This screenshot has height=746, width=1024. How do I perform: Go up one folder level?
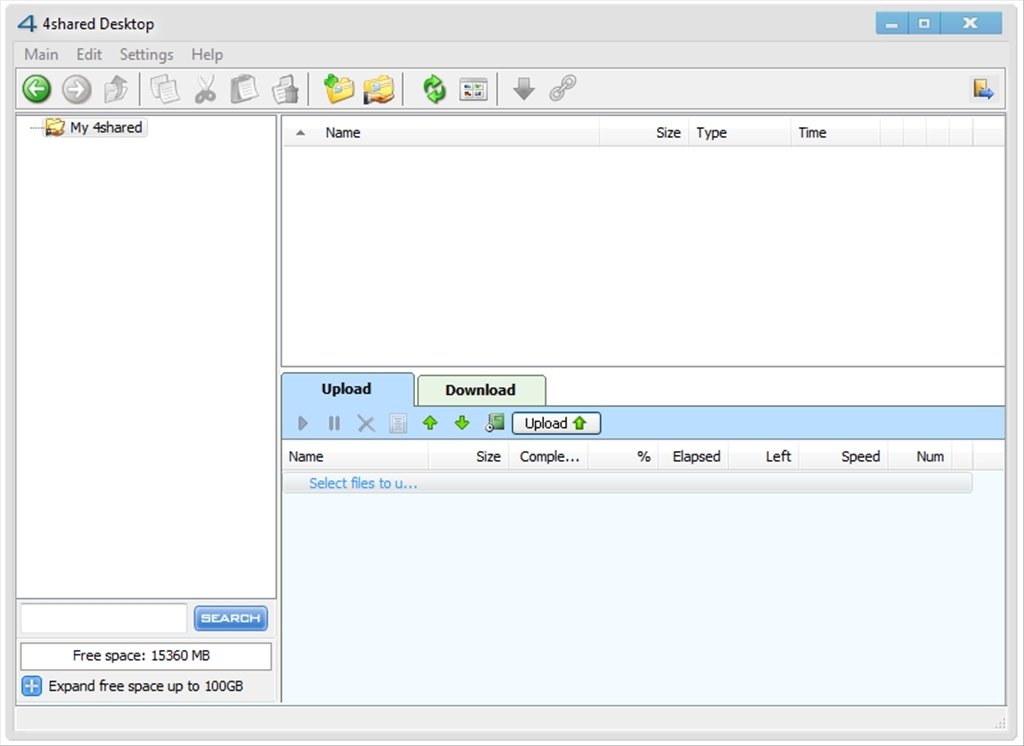[x=116, y=89]
